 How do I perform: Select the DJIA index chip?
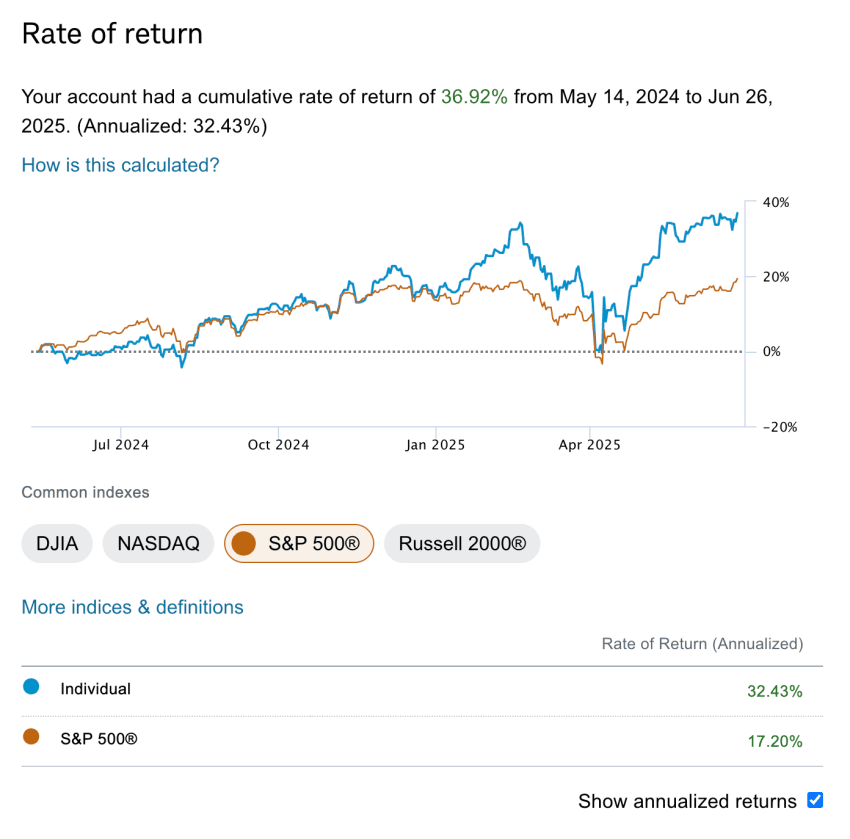point(57,544)
